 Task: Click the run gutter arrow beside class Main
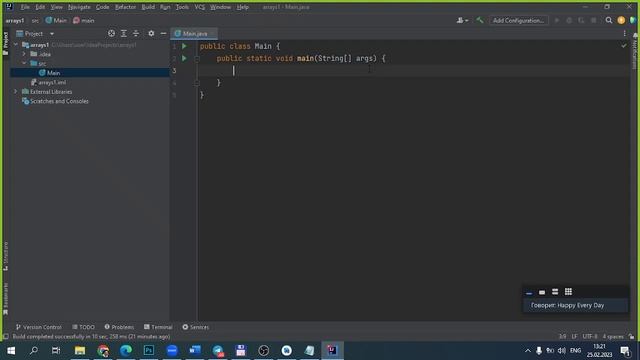184,46
